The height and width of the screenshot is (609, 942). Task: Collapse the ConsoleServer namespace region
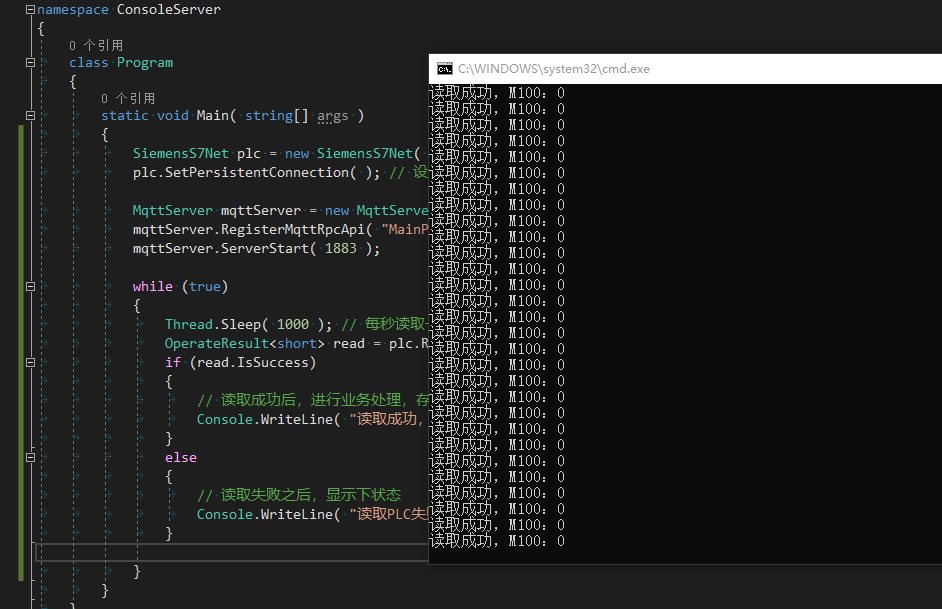[30, 9]
